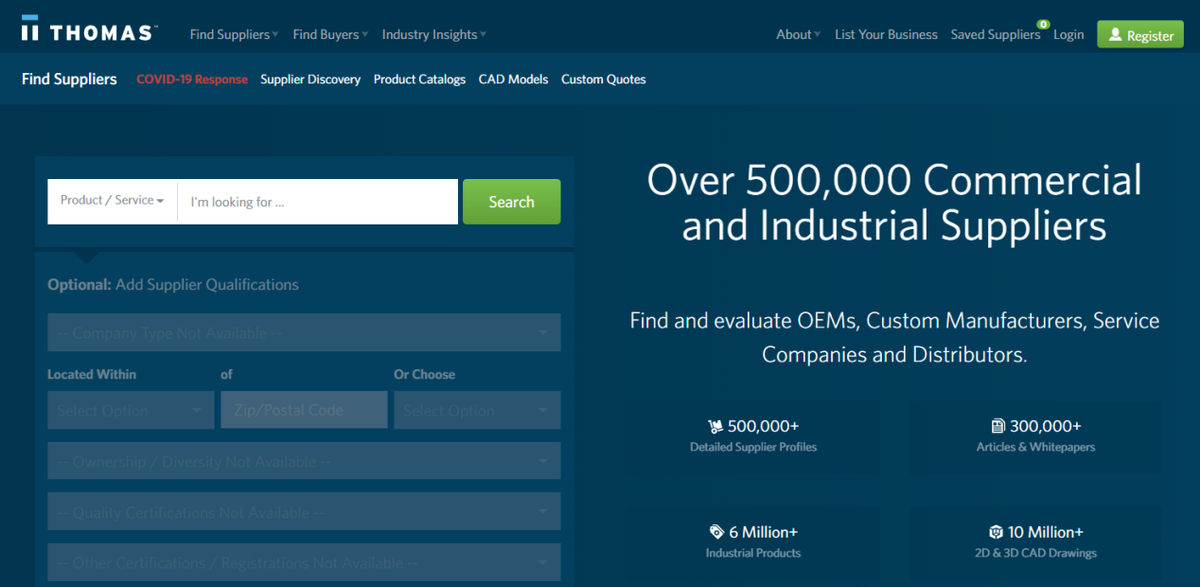The image size is (1200, 587).
Task: Click the 10 Million+ CAD drawings icon
Action: point(996,532)
